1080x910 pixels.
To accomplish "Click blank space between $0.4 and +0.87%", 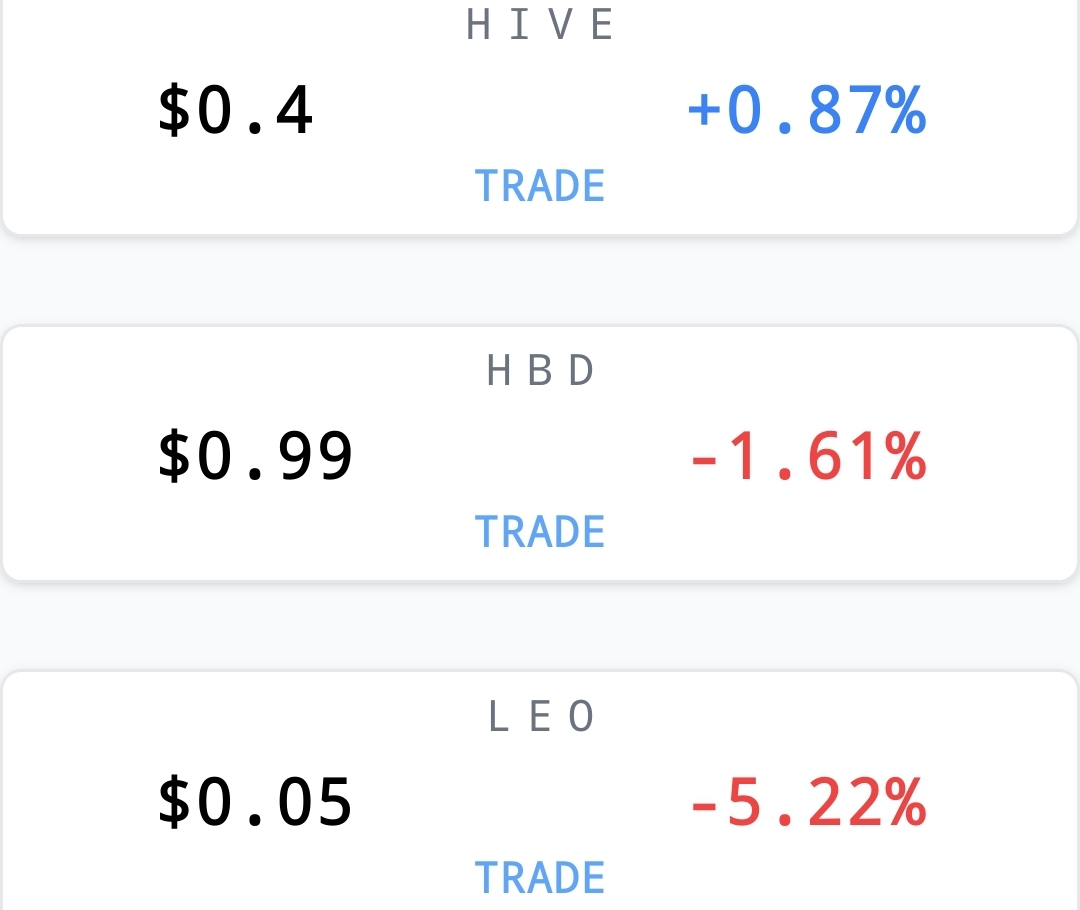I will click(501, 110).
